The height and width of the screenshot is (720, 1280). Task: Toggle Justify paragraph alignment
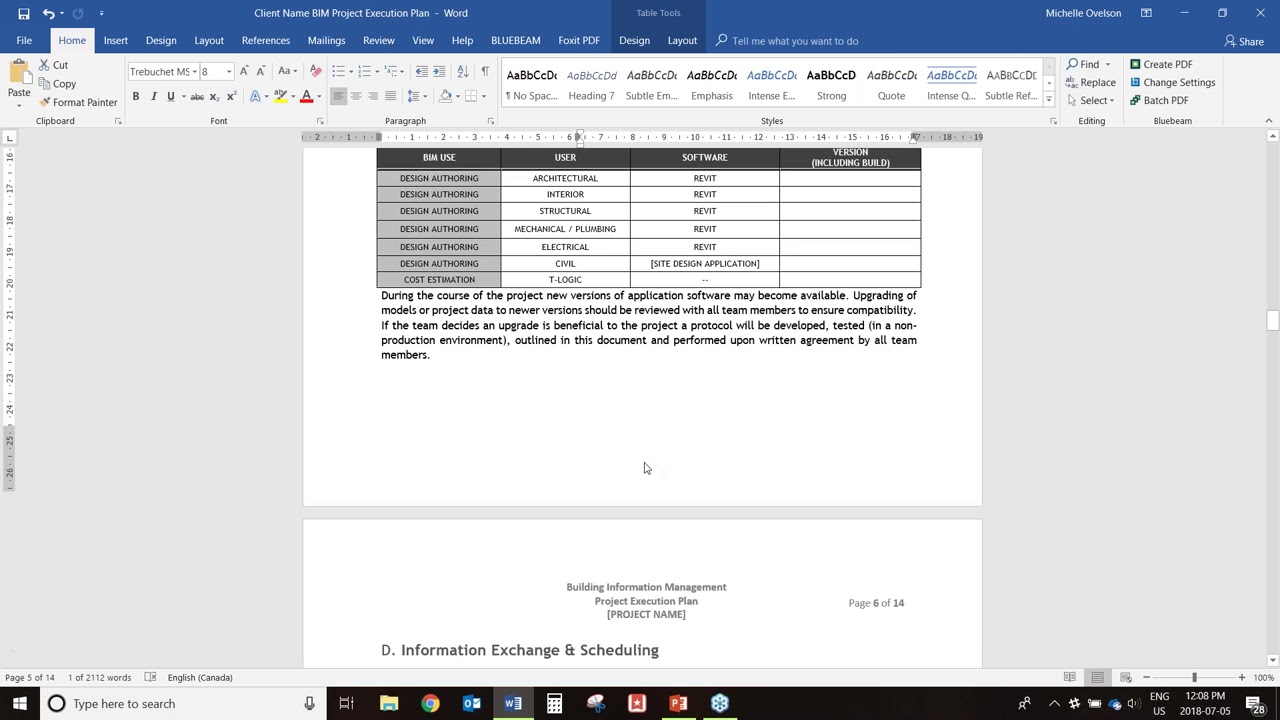[390, 96]
